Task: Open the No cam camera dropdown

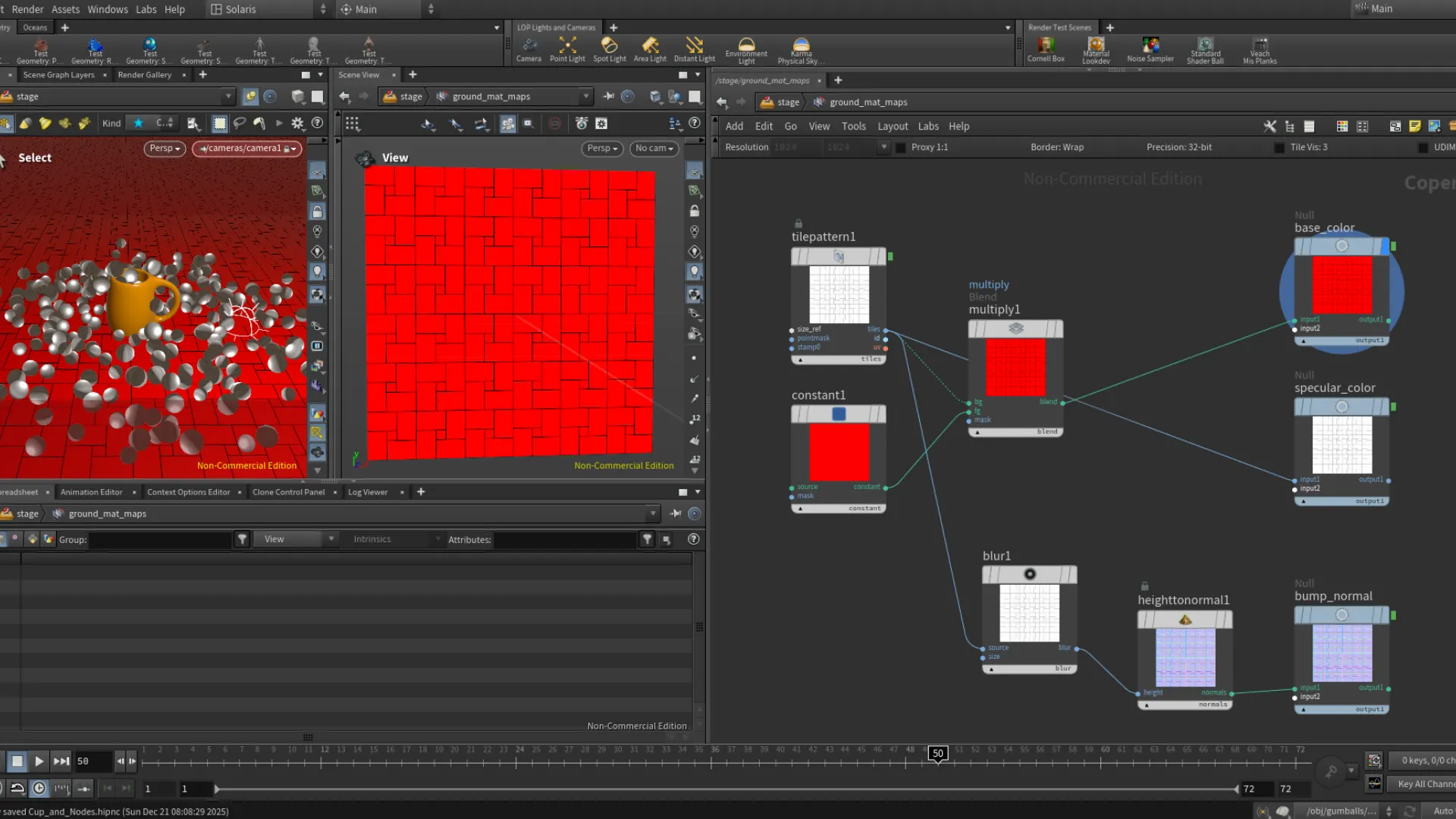Action: [x=654, y=149]
